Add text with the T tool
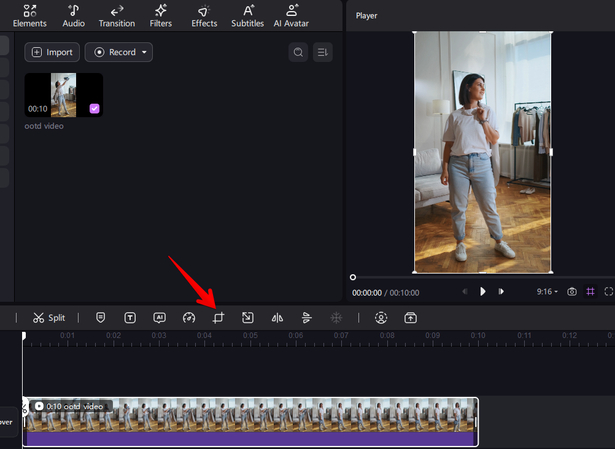This screenshot has width=615, height=449. point(130,317)
